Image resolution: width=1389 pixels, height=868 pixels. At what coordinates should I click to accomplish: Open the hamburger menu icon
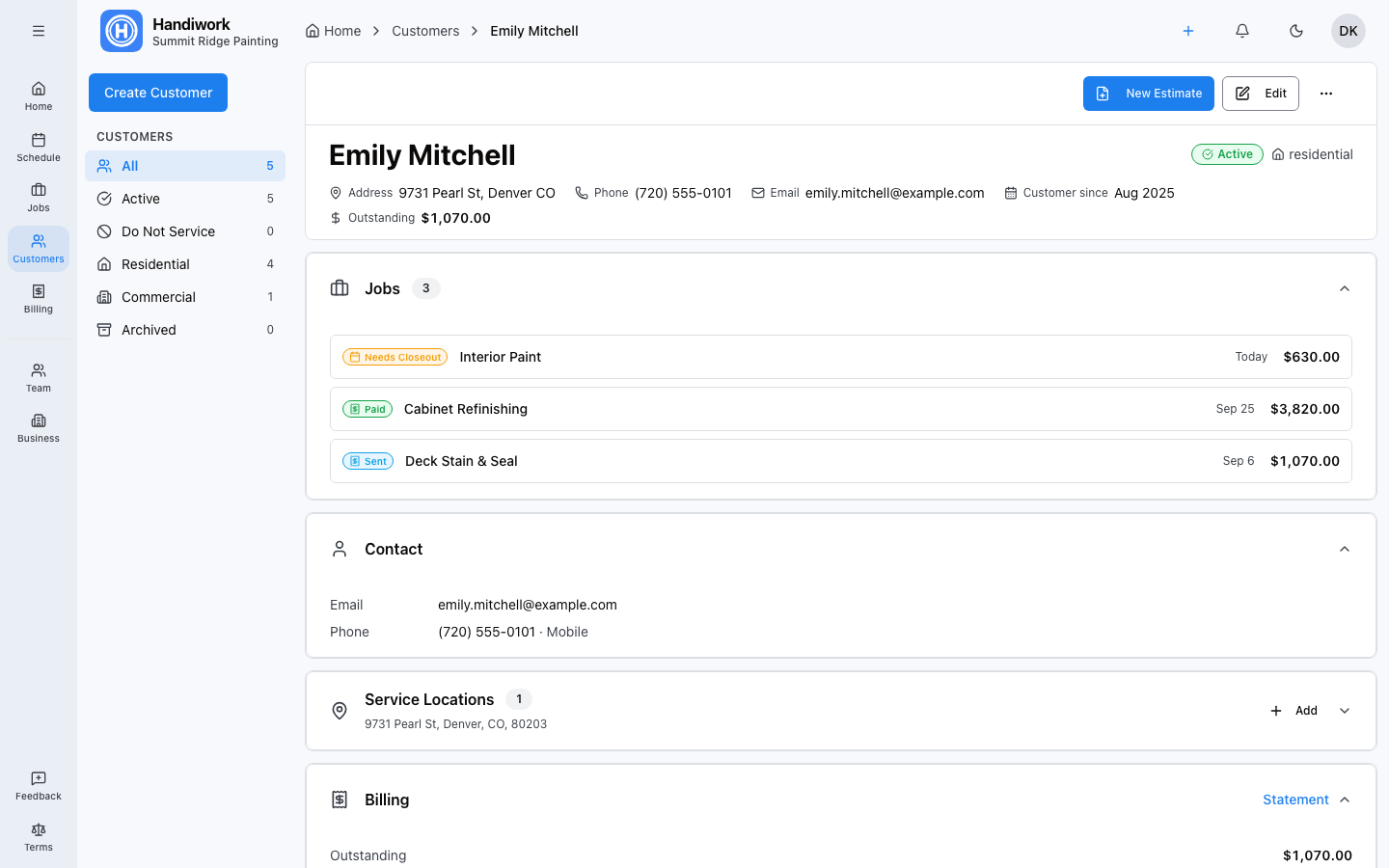(x=39, y=31)
